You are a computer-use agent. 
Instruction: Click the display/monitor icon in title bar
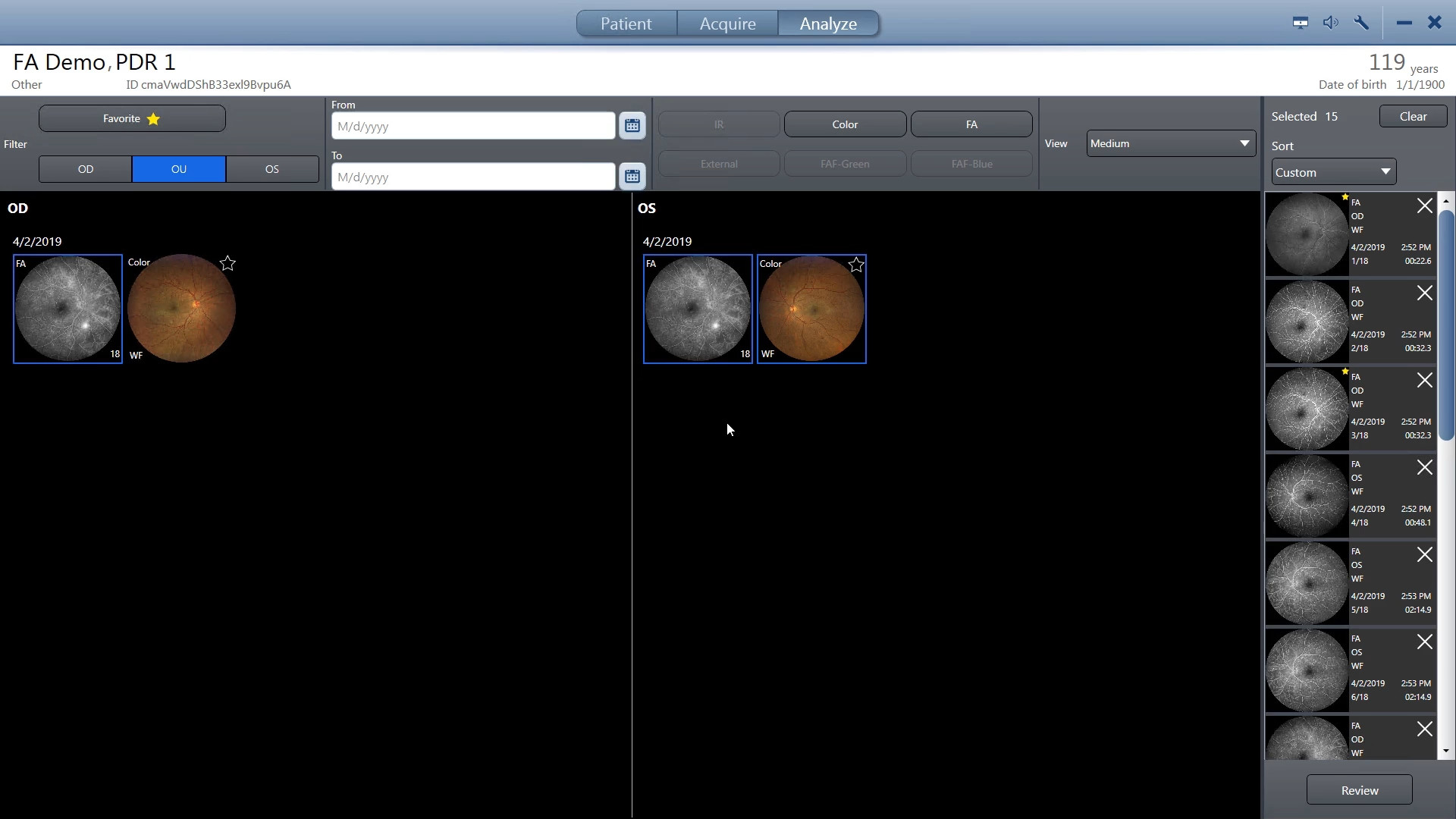1300,23
